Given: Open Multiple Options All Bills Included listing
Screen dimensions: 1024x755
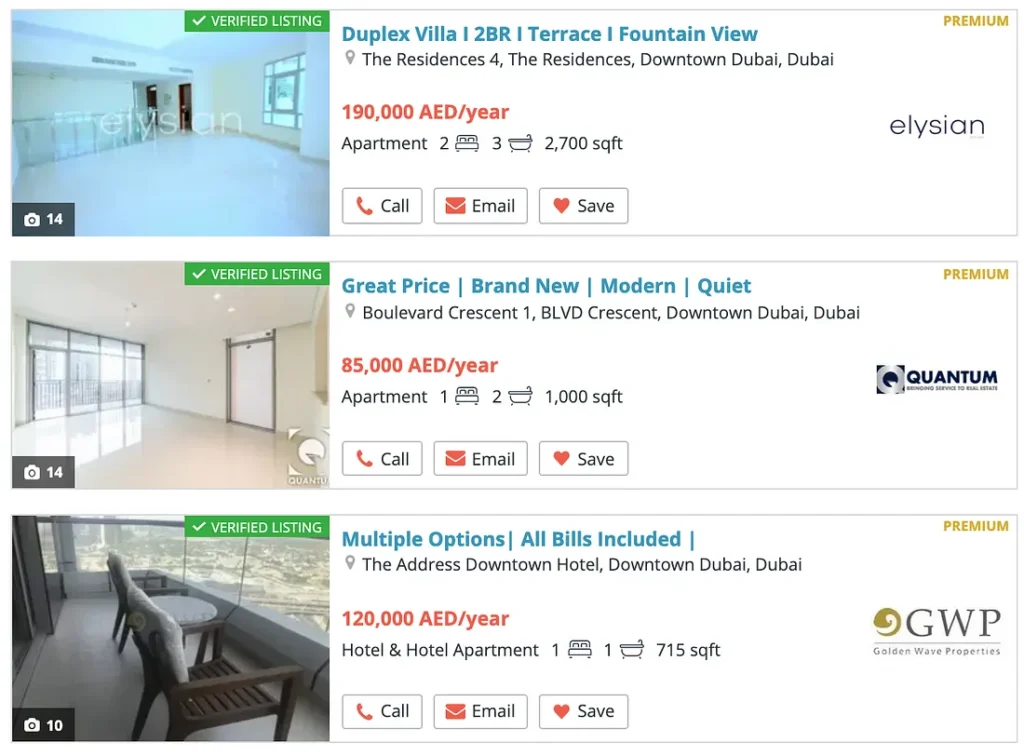Looking at the screenshot, I should tap(519, 539).
